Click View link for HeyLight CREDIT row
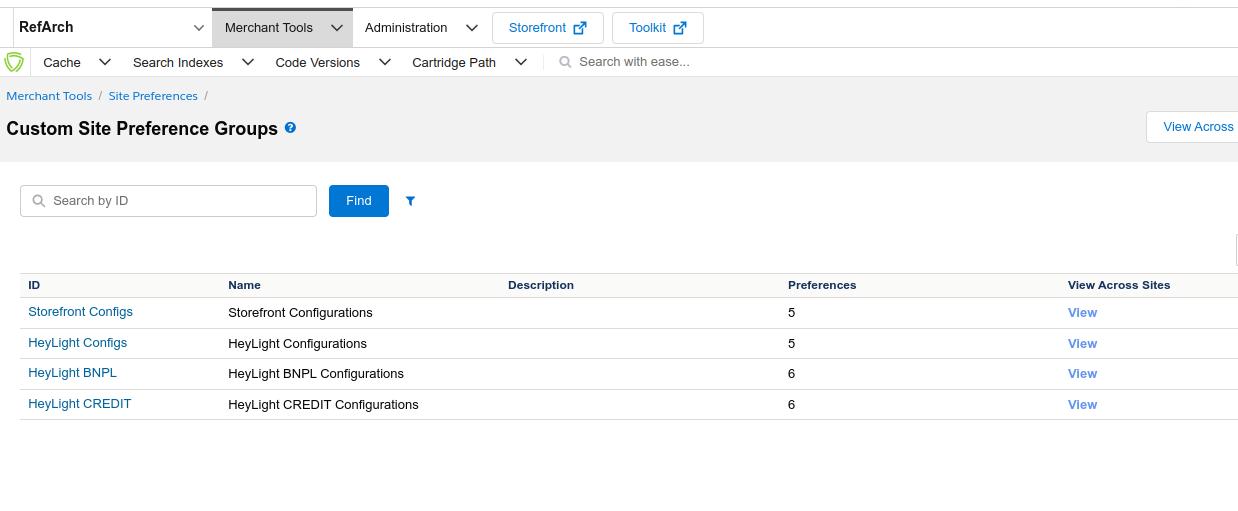 1082,405
